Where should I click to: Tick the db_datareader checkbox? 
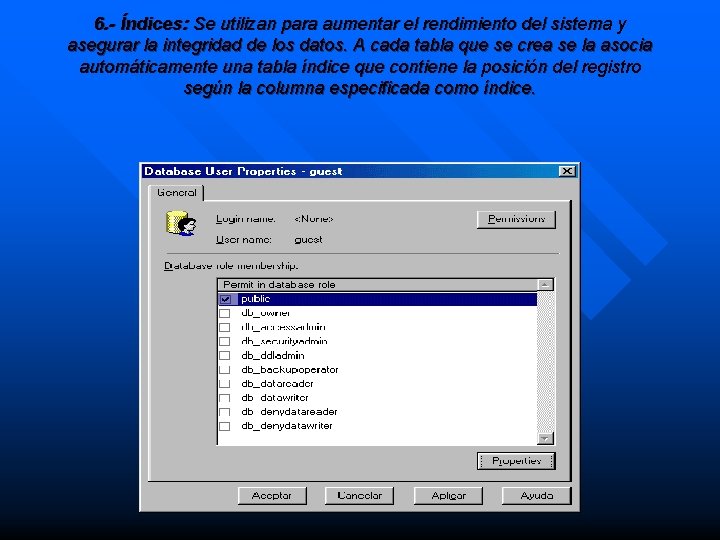[x=225, y=384]
